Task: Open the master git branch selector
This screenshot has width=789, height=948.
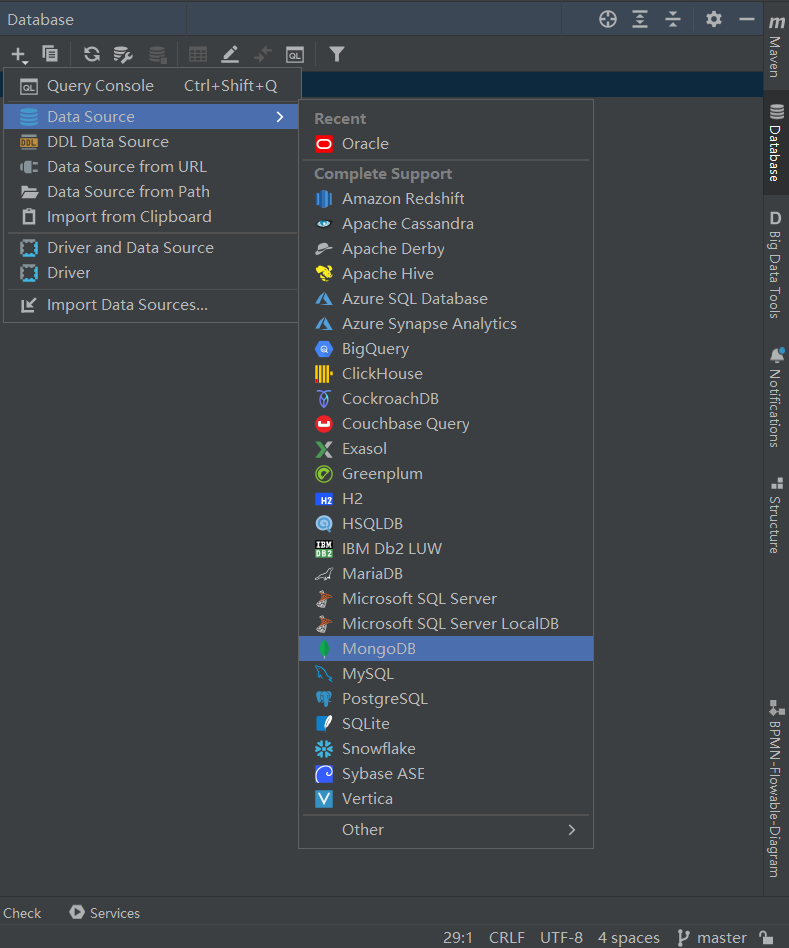Action: point(712,937)
